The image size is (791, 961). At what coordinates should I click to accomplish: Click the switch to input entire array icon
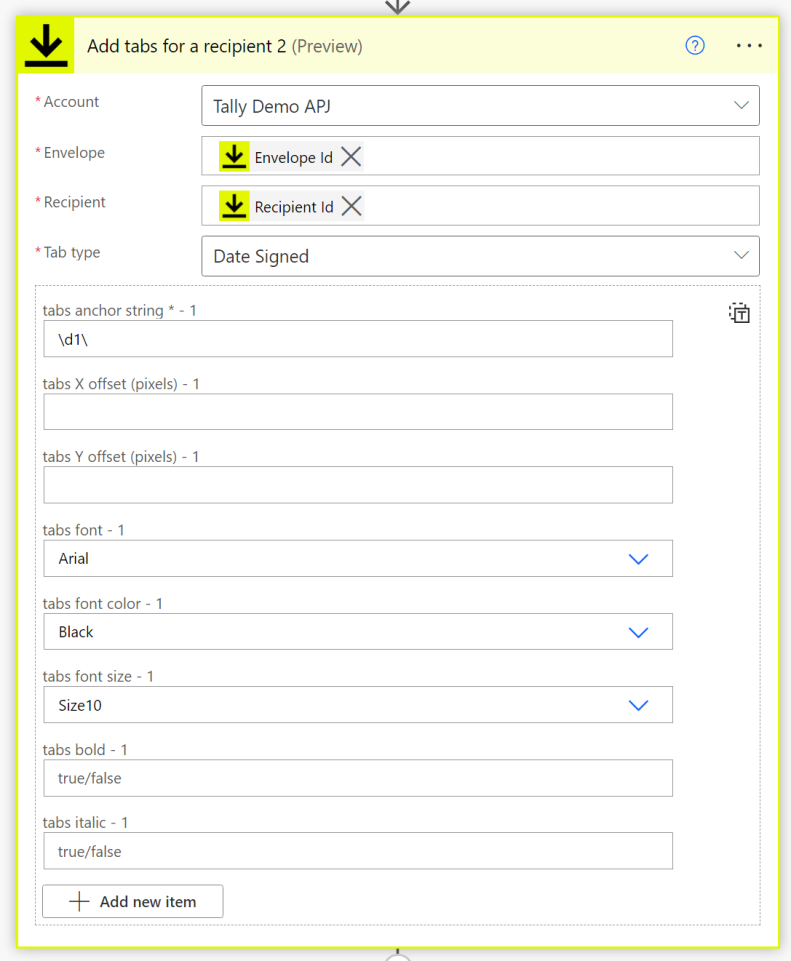tap(739, 312)
